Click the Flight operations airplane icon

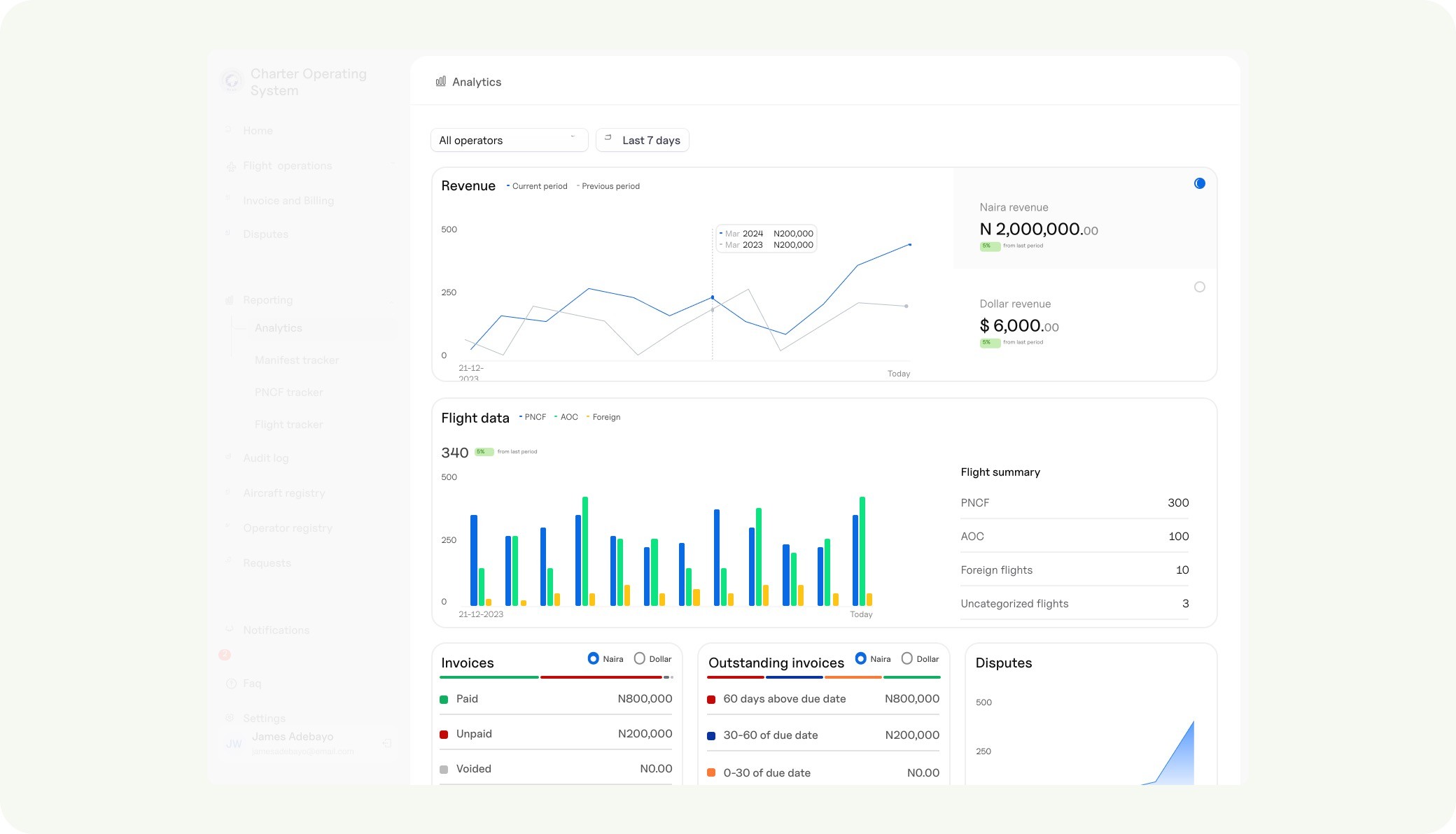[230, 167]
